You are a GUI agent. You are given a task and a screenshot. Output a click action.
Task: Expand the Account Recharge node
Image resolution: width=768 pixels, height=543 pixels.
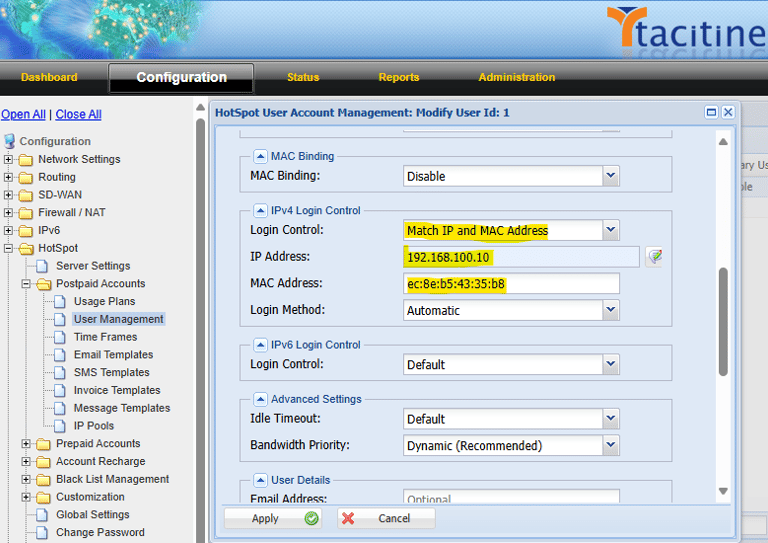coord(26,461)
